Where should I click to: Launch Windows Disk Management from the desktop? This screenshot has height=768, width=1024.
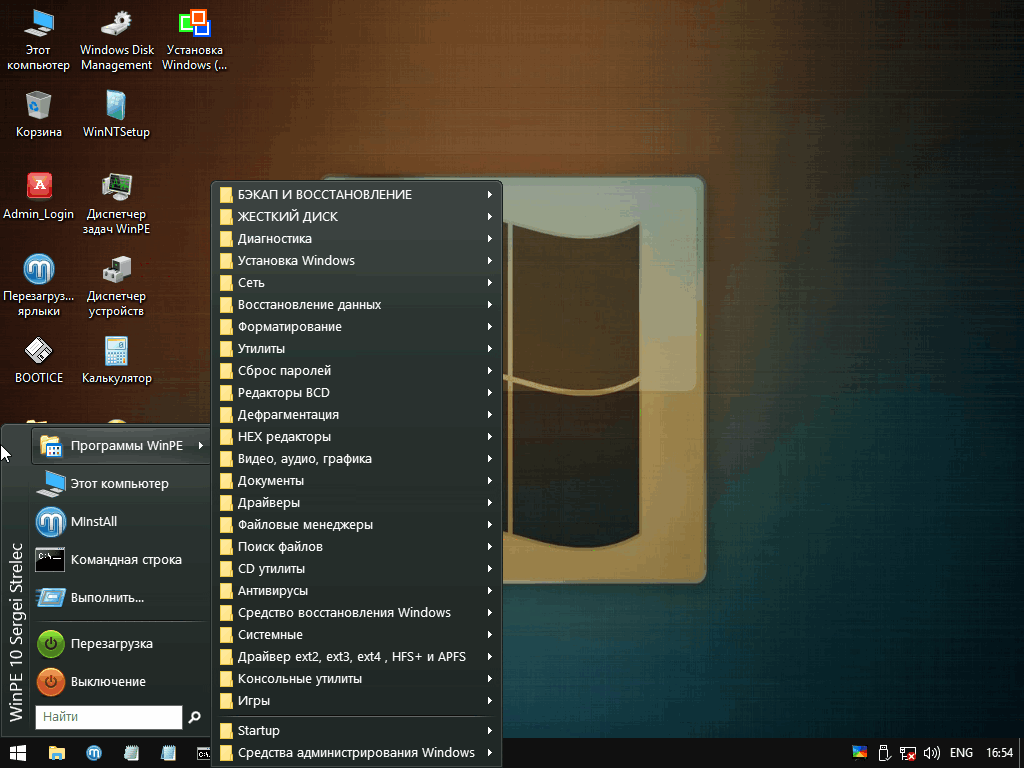click(x=117, y=39)
